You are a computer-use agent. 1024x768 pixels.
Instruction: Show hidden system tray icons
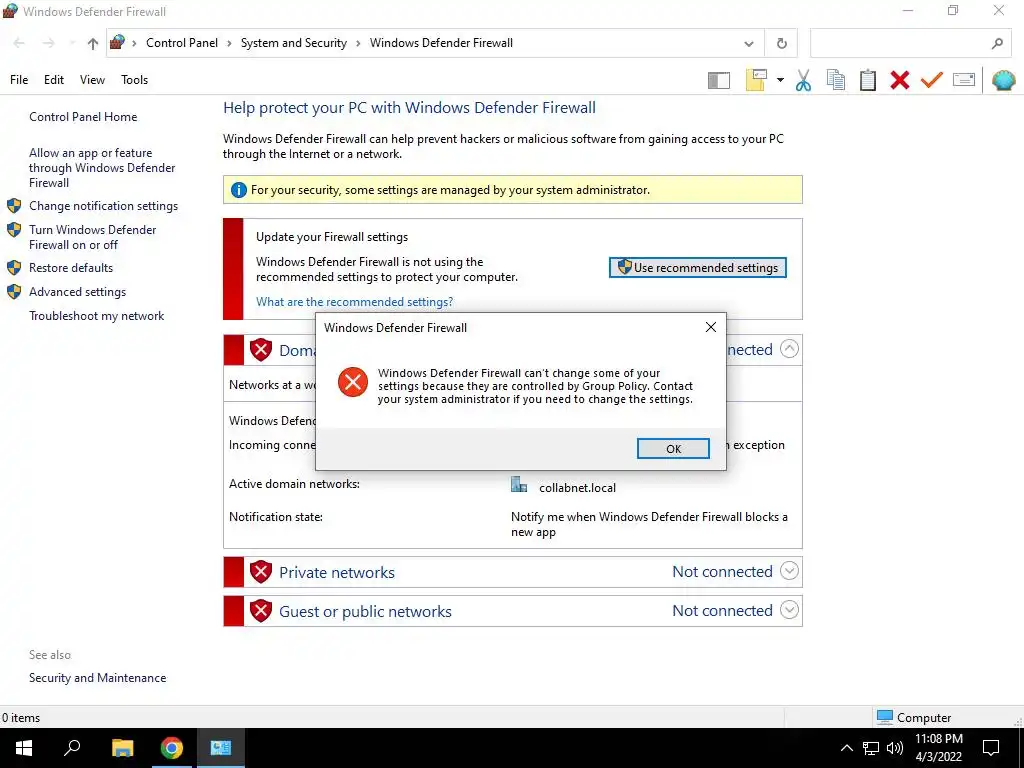tap(846, 748)
